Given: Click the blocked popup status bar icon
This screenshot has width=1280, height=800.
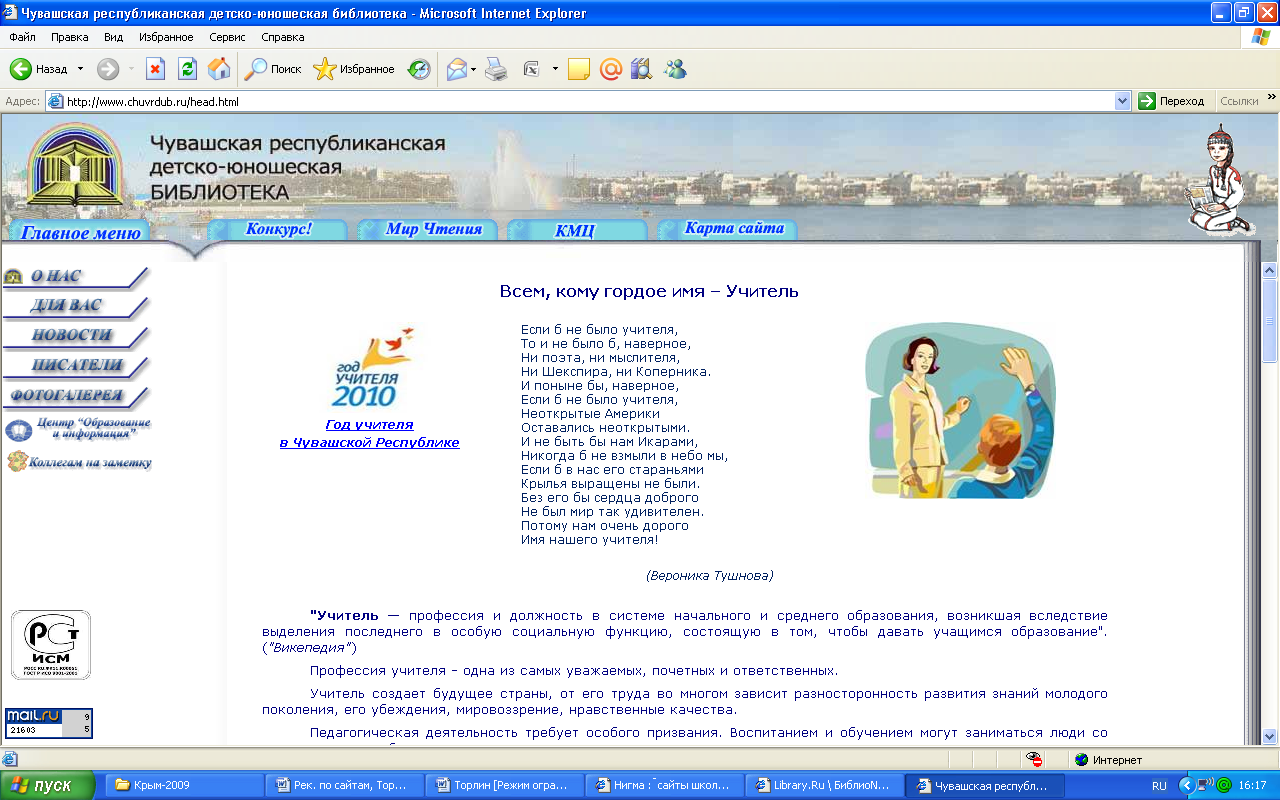Looking at the screenshot, I should (1034, 759).
